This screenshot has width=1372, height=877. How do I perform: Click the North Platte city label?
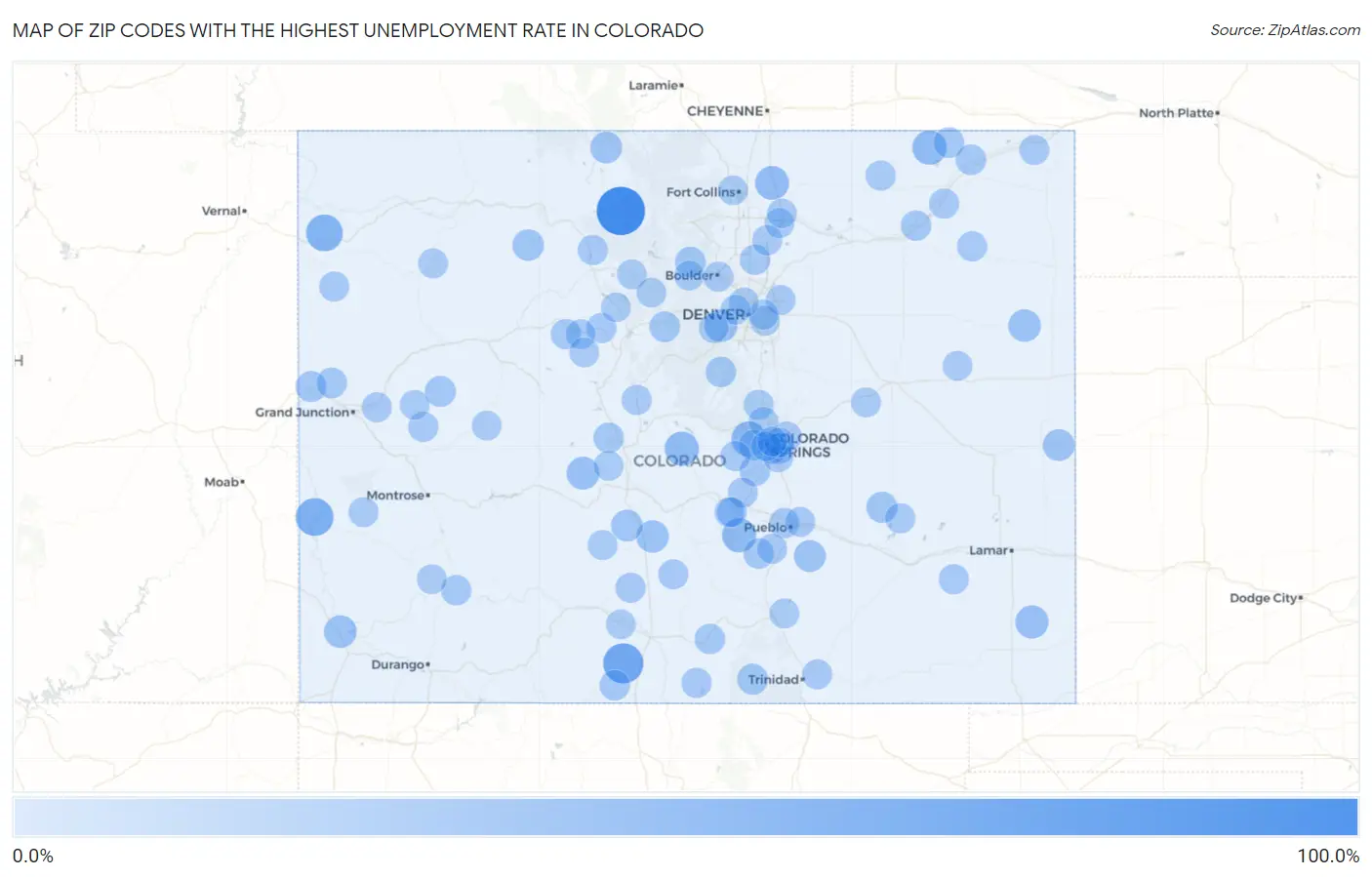tap(1179, 113)
